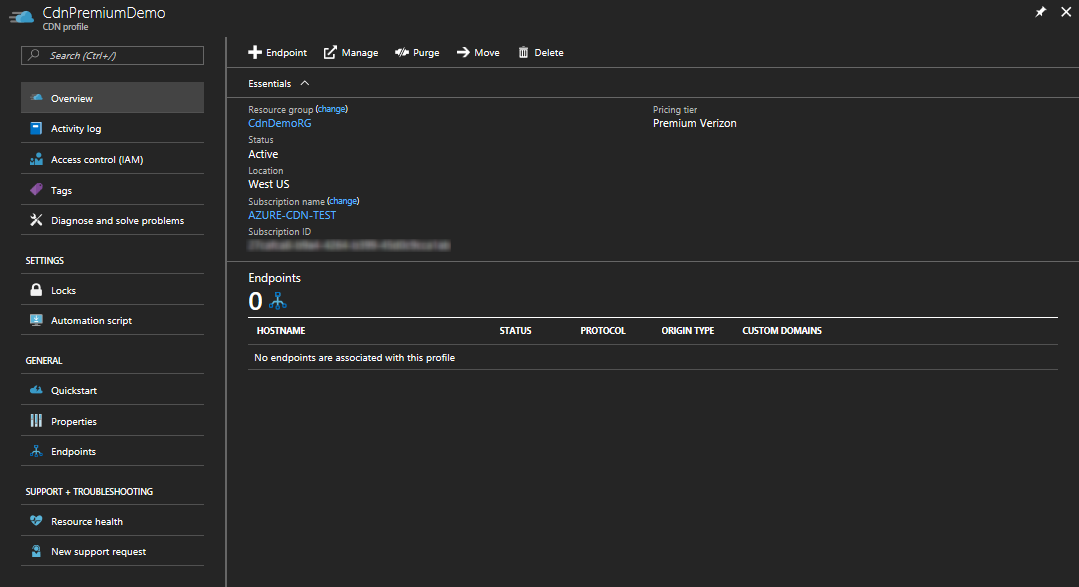Select the Tags icon in sidebar
This screenshot has width=1079, height=587.
point(36,189)
